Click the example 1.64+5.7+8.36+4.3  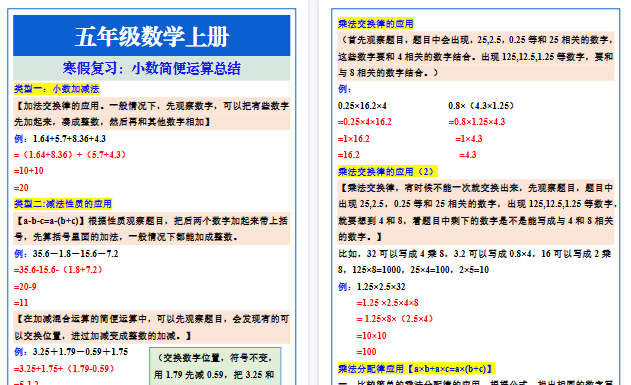[69, 139]
